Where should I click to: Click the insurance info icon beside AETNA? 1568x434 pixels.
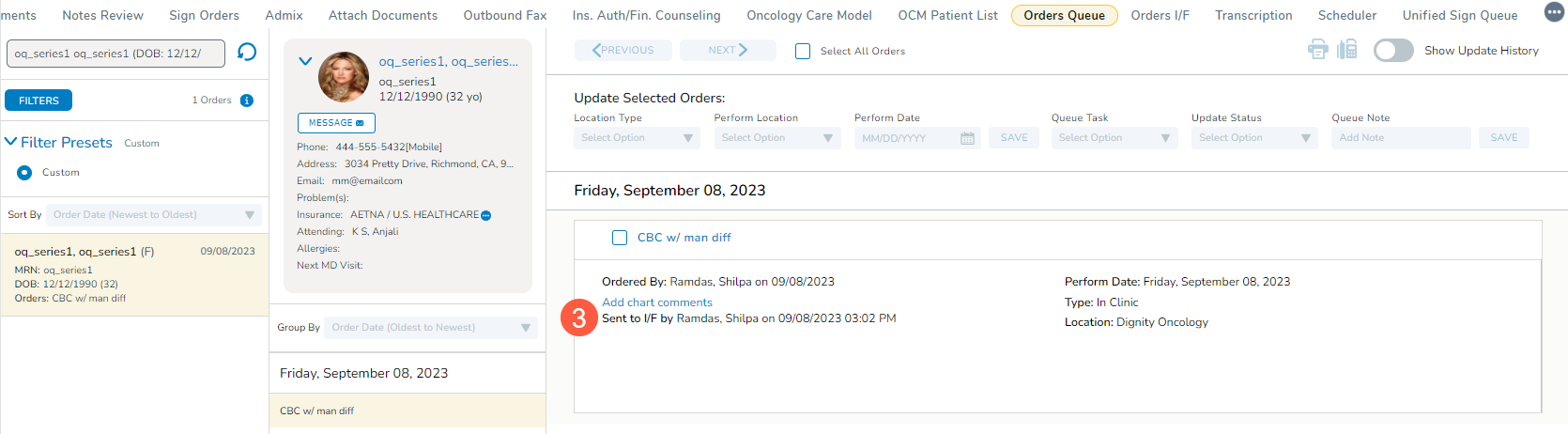point(486,216)
